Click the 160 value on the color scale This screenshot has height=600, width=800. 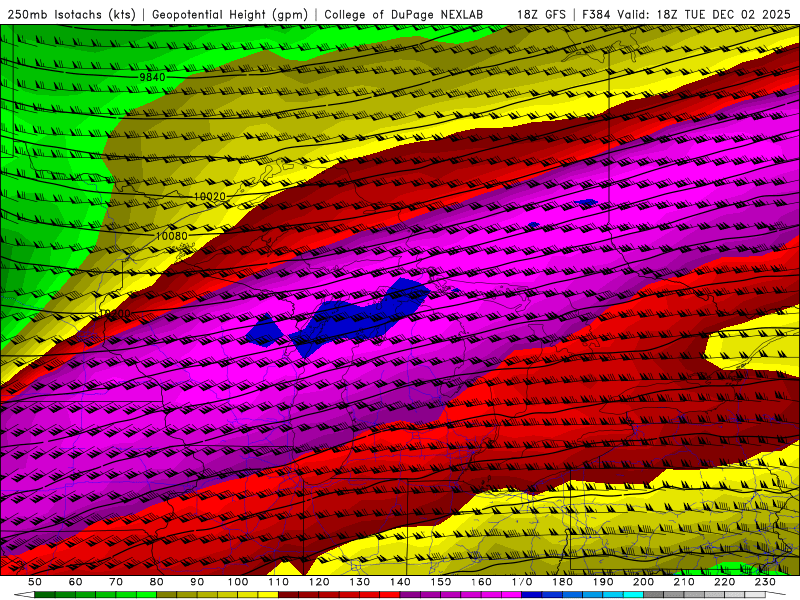coord(481,582)
